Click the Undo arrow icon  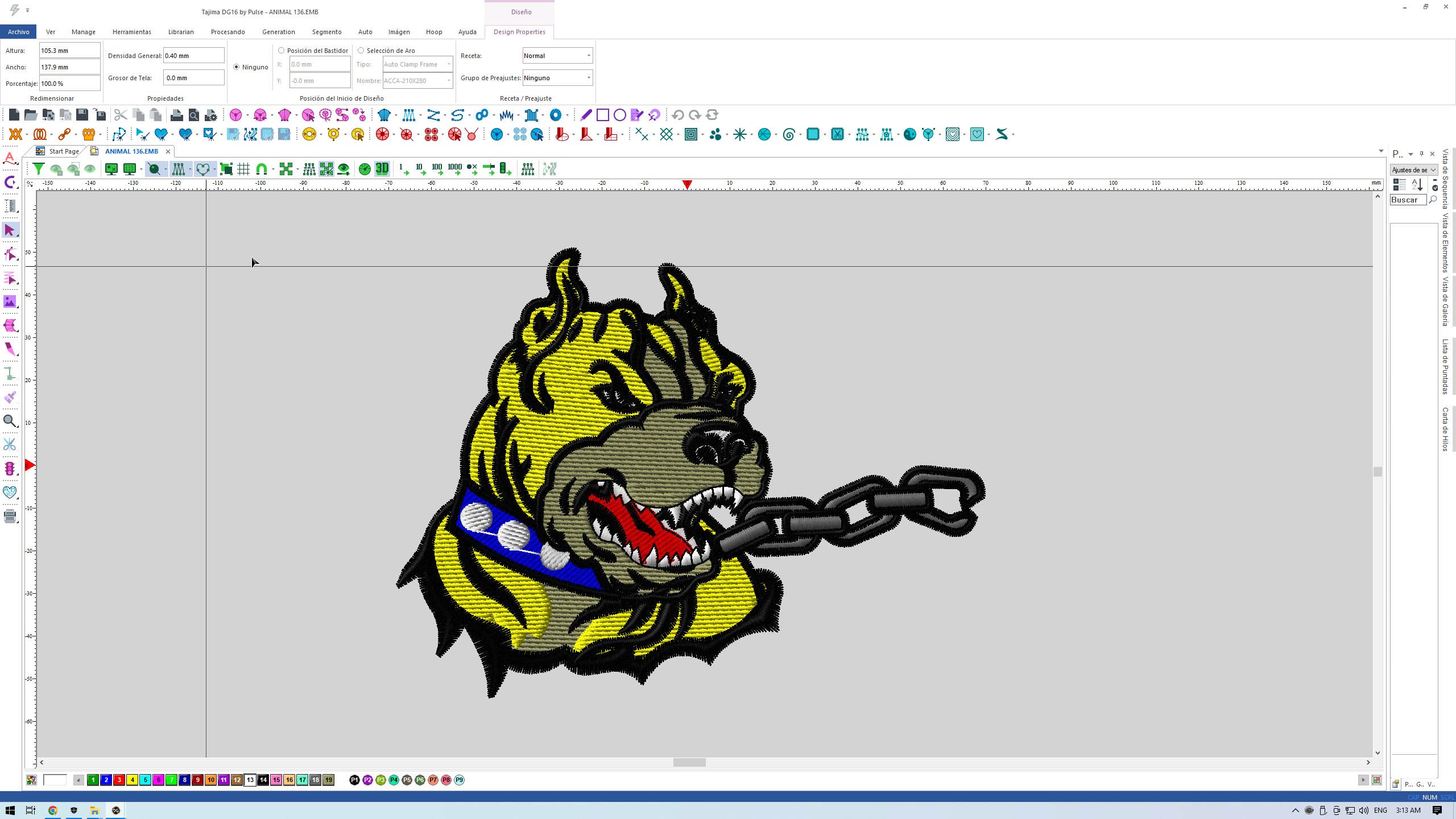pyautogui.click(x=677, y=115)
